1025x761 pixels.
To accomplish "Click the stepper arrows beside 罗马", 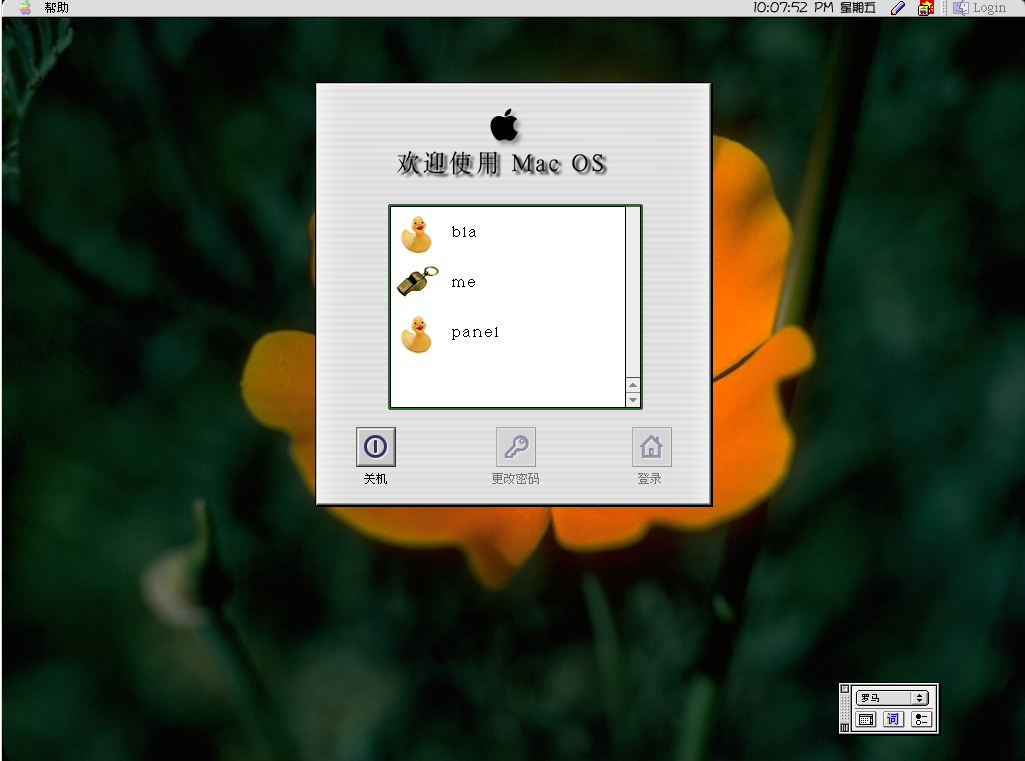I will click(920, 697).
